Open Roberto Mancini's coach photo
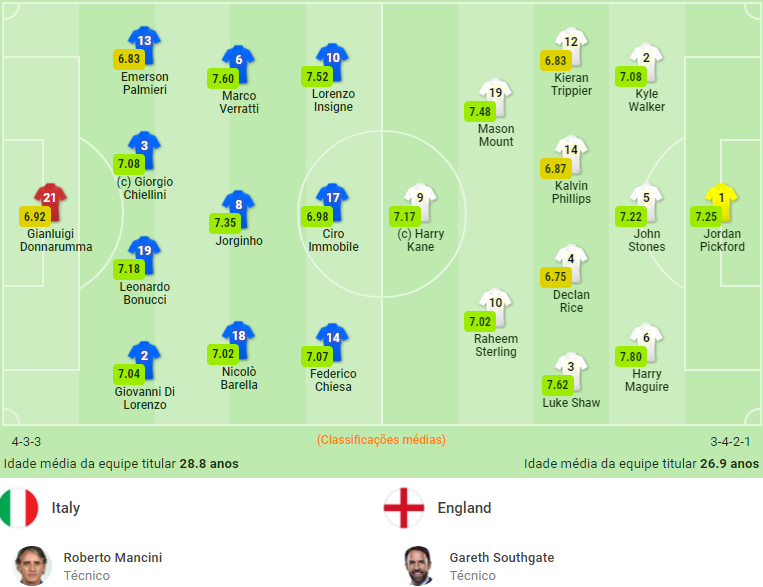Viewport: 763px width, 587px height. [x=32, y=566]
